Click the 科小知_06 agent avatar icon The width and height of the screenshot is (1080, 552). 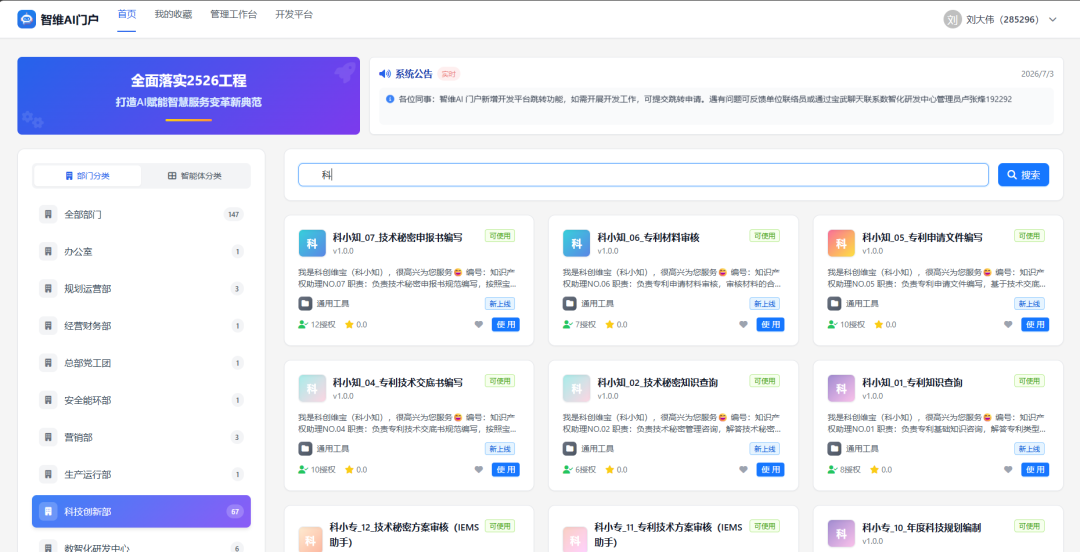[x=577, y=243]
